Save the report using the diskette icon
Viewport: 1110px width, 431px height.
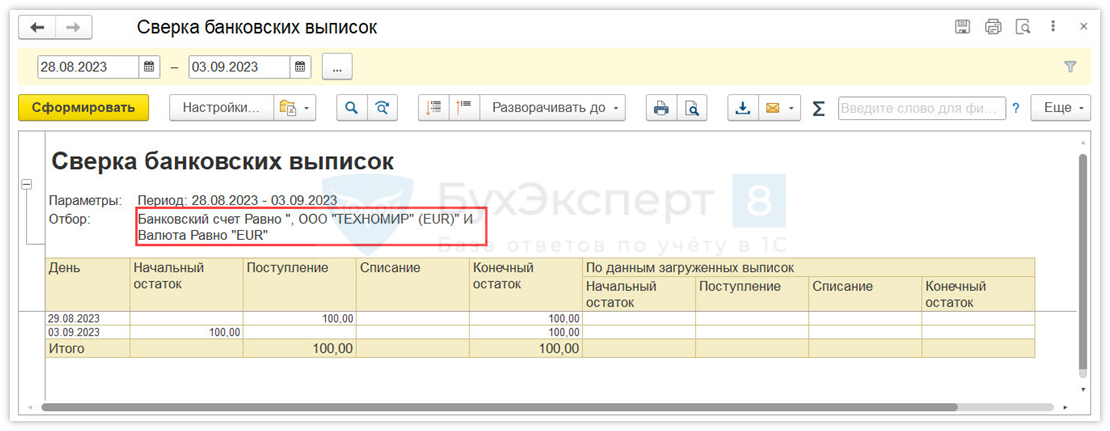962,27
